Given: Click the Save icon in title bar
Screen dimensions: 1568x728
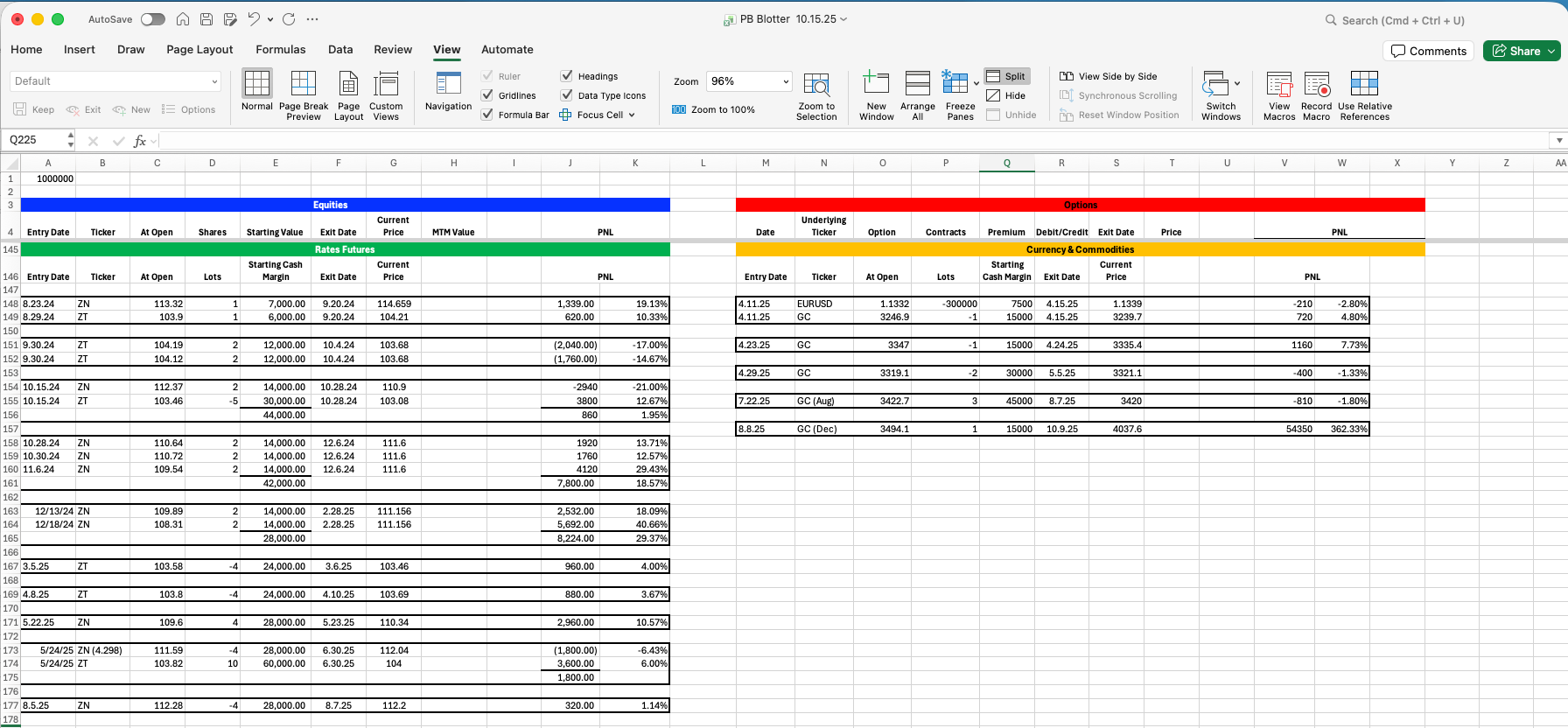Looking at the screenshot, I should coord(206,19).
